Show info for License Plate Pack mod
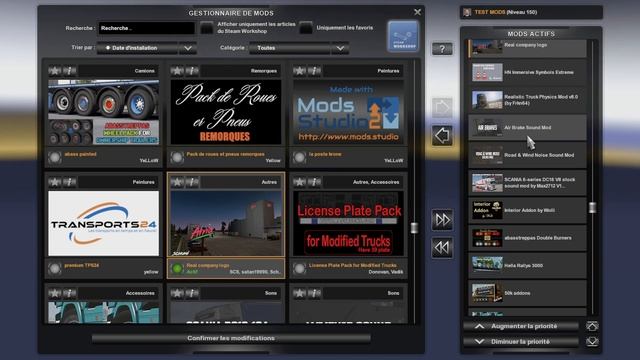The image size is (640, 360). coord(315,182)
